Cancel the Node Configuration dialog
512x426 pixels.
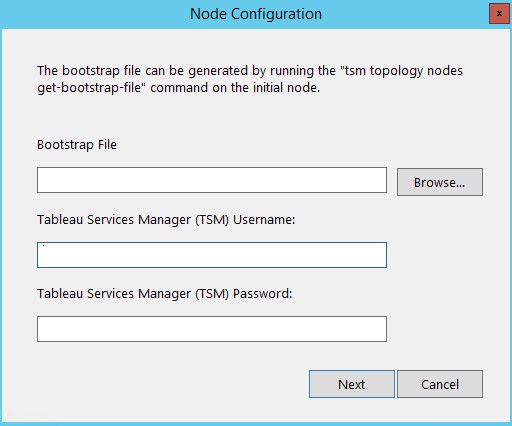[440, 384]
